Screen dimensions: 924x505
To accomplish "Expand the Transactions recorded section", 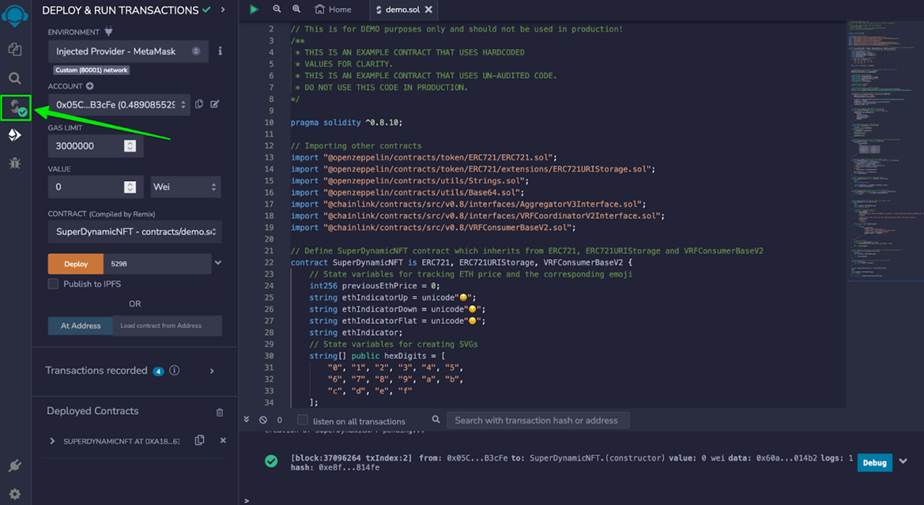I will 212,371.
